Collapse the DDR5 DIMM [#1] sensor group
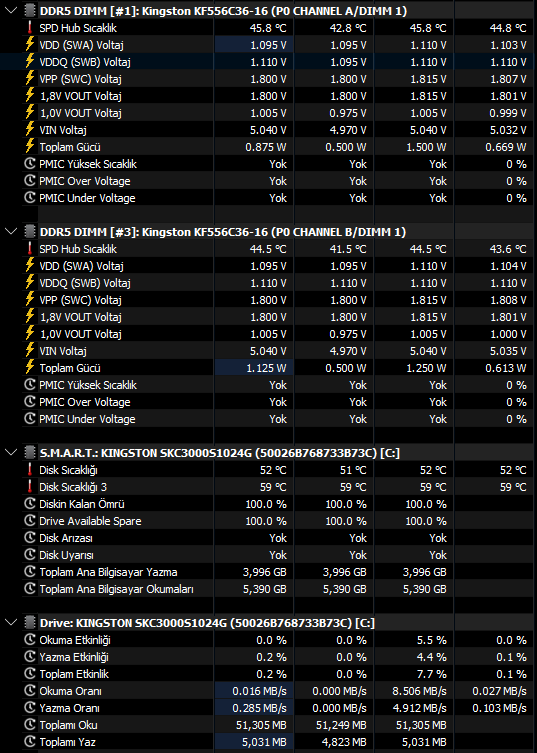The height and width of the screenshot is (753, 537). point(11,10)
